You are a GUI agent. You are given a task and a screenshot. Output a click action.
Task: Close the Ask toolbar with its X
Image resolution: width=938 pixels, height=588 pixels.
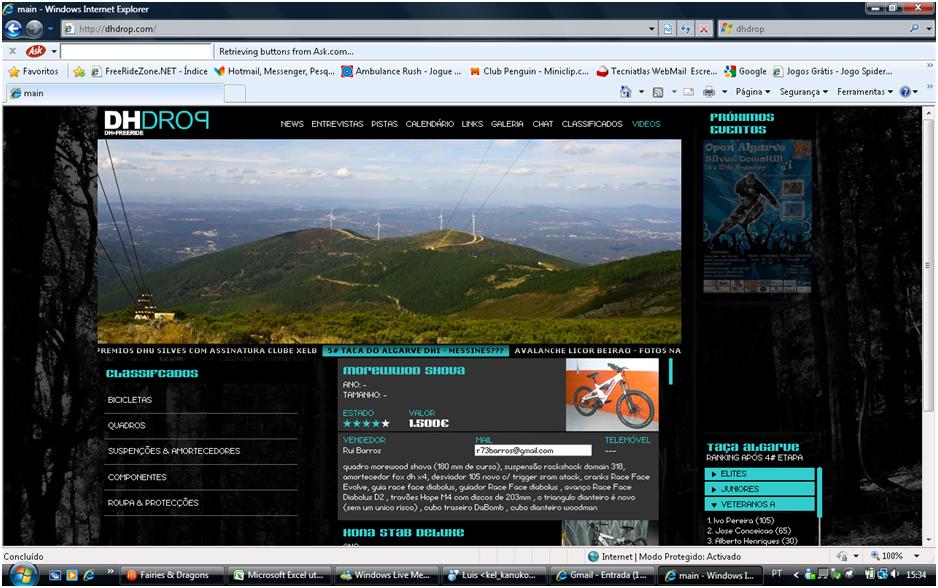13,51
